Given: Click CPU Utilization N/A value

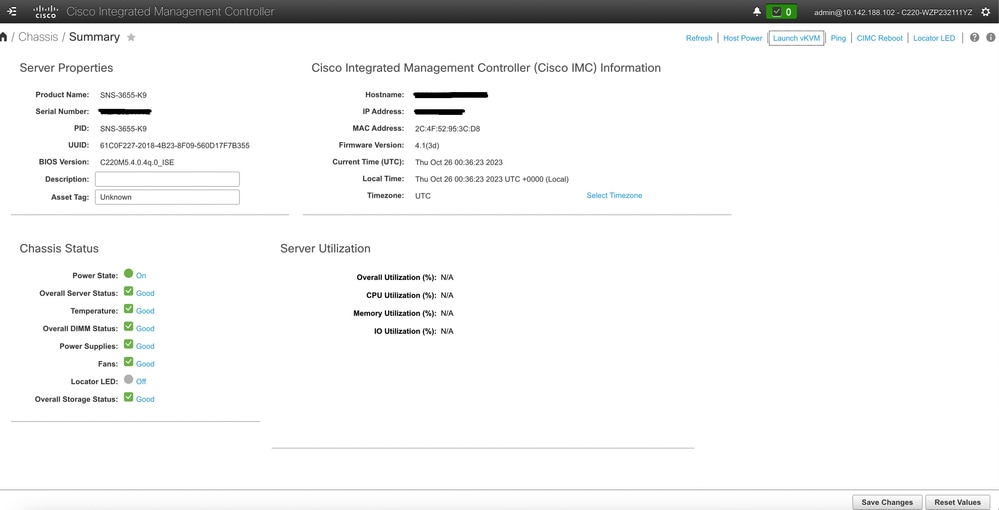Looking at the screenshot, I should pyautogui.click(x=447, y=296).
